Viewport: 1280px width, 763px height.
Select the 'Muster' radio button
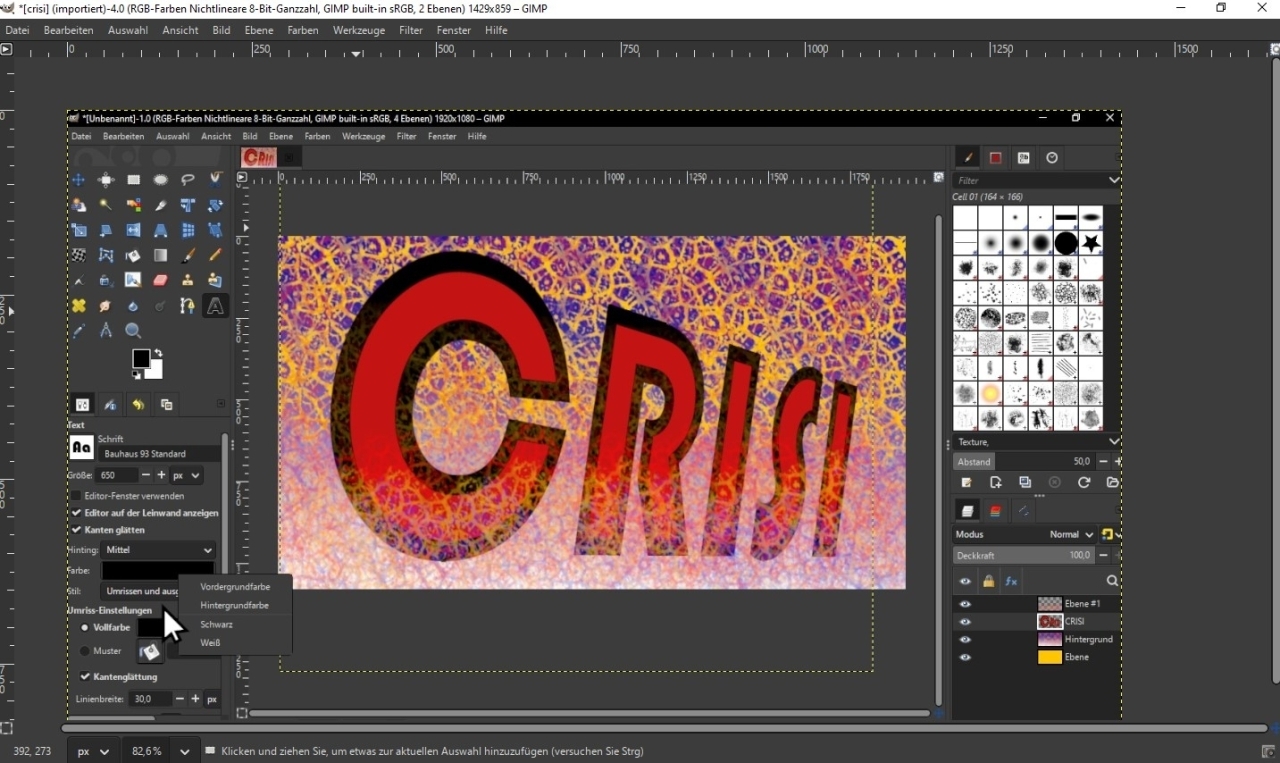[x=85, y=651]
